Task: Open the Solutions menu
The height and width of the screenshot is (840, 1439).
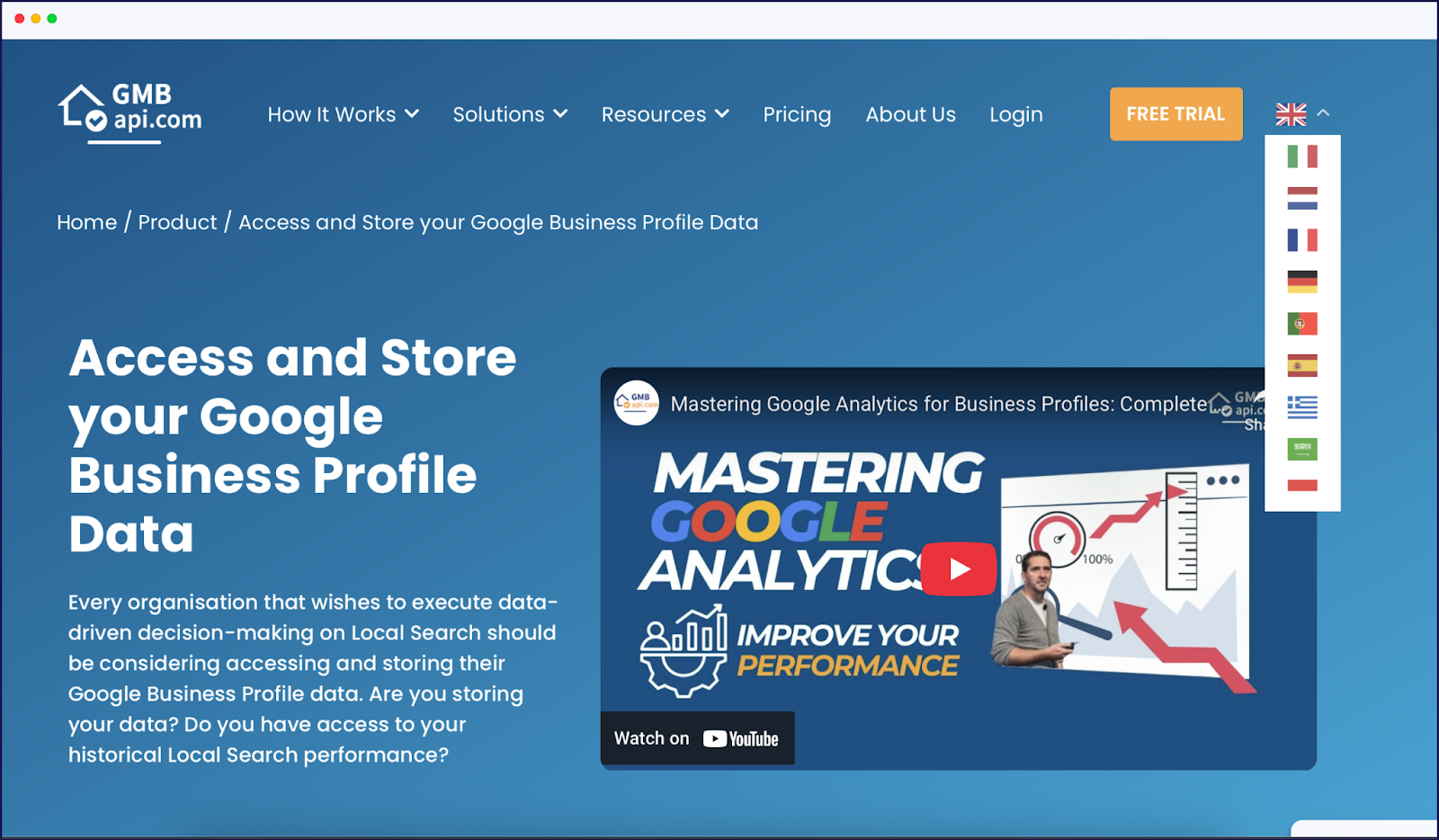Action: pos(510,114)
